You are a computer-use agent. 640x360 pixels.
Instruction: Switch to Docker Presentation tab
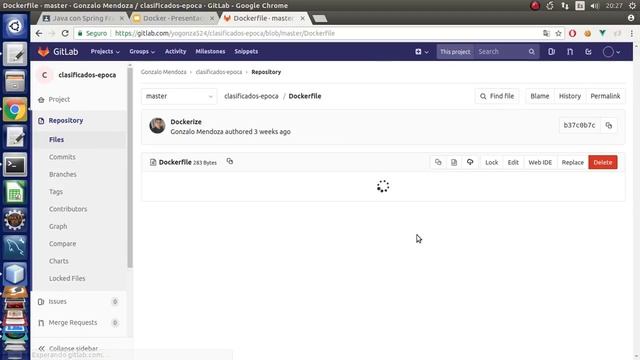tap(173, 18)
